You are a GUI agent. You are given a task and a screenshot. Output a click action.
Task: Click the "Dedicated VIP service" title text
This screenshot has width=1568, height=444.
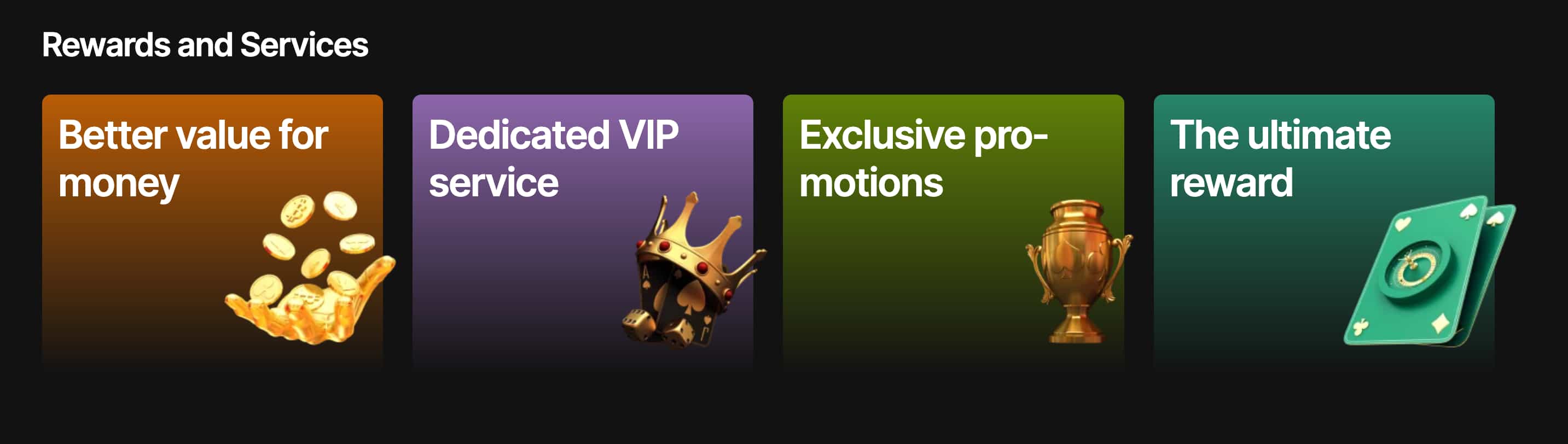point(553,157)
